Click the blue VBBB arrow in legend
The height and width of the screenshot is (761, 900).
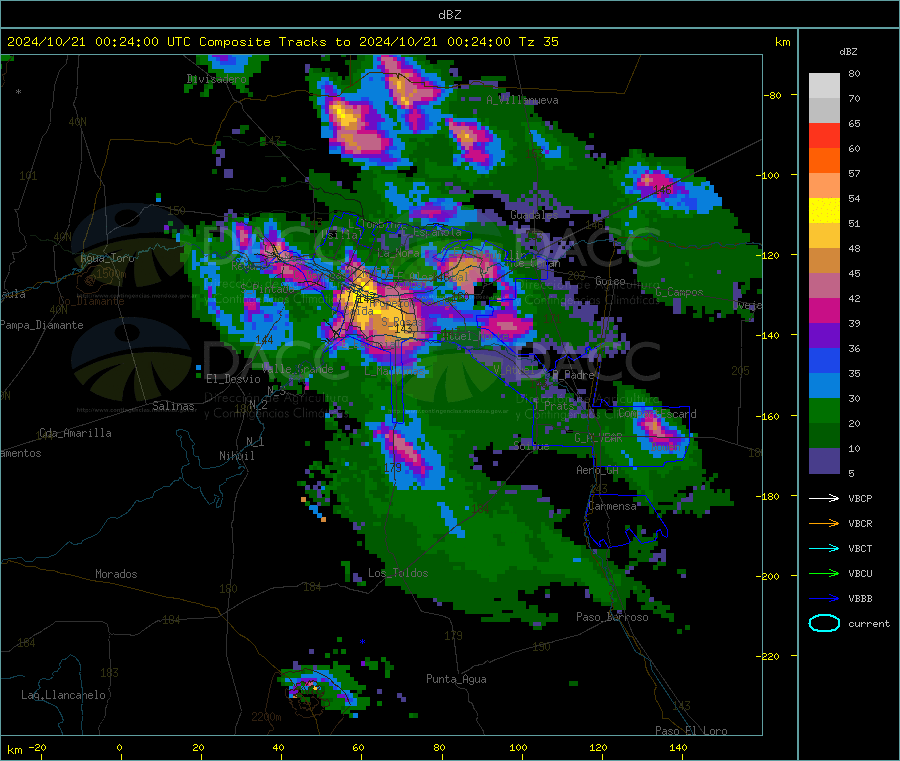tap(824, 599)
